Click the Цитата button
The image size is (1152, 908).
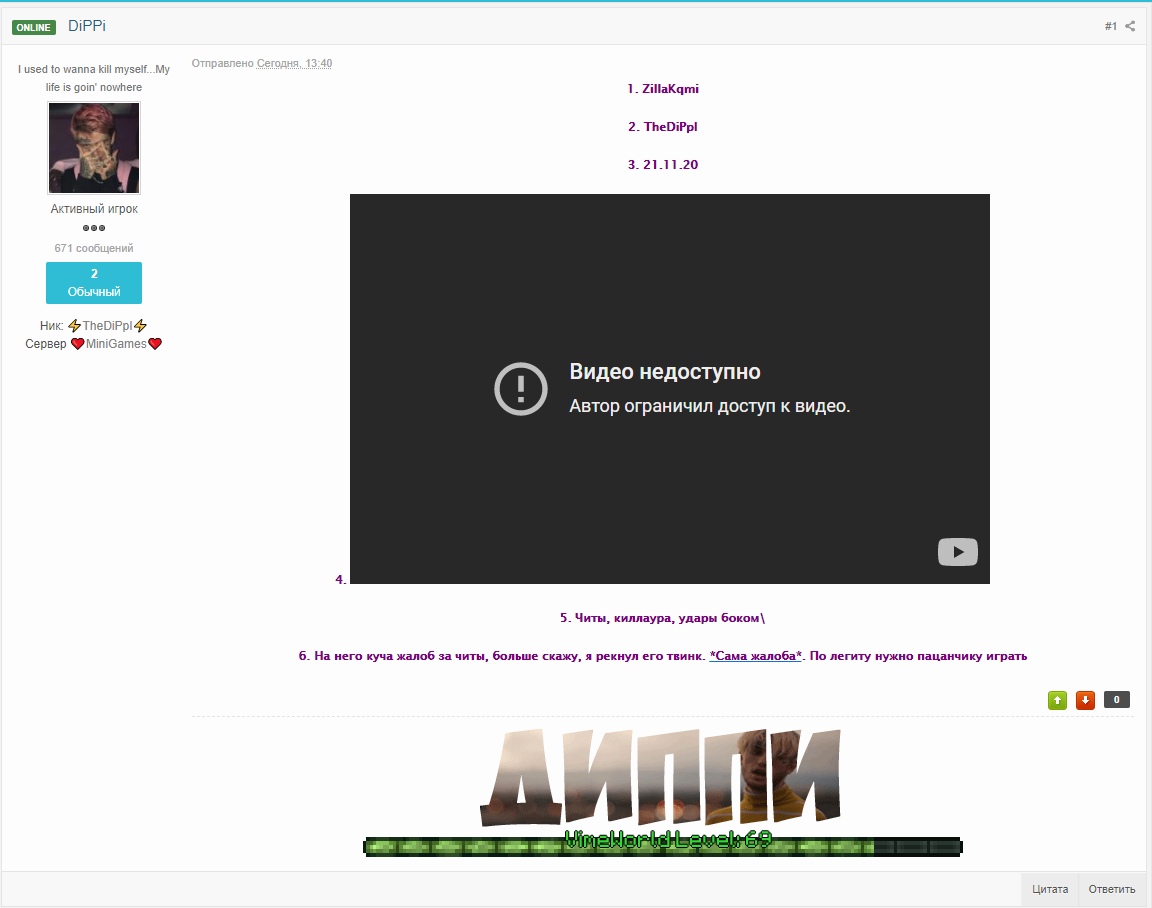[1050, 889]
